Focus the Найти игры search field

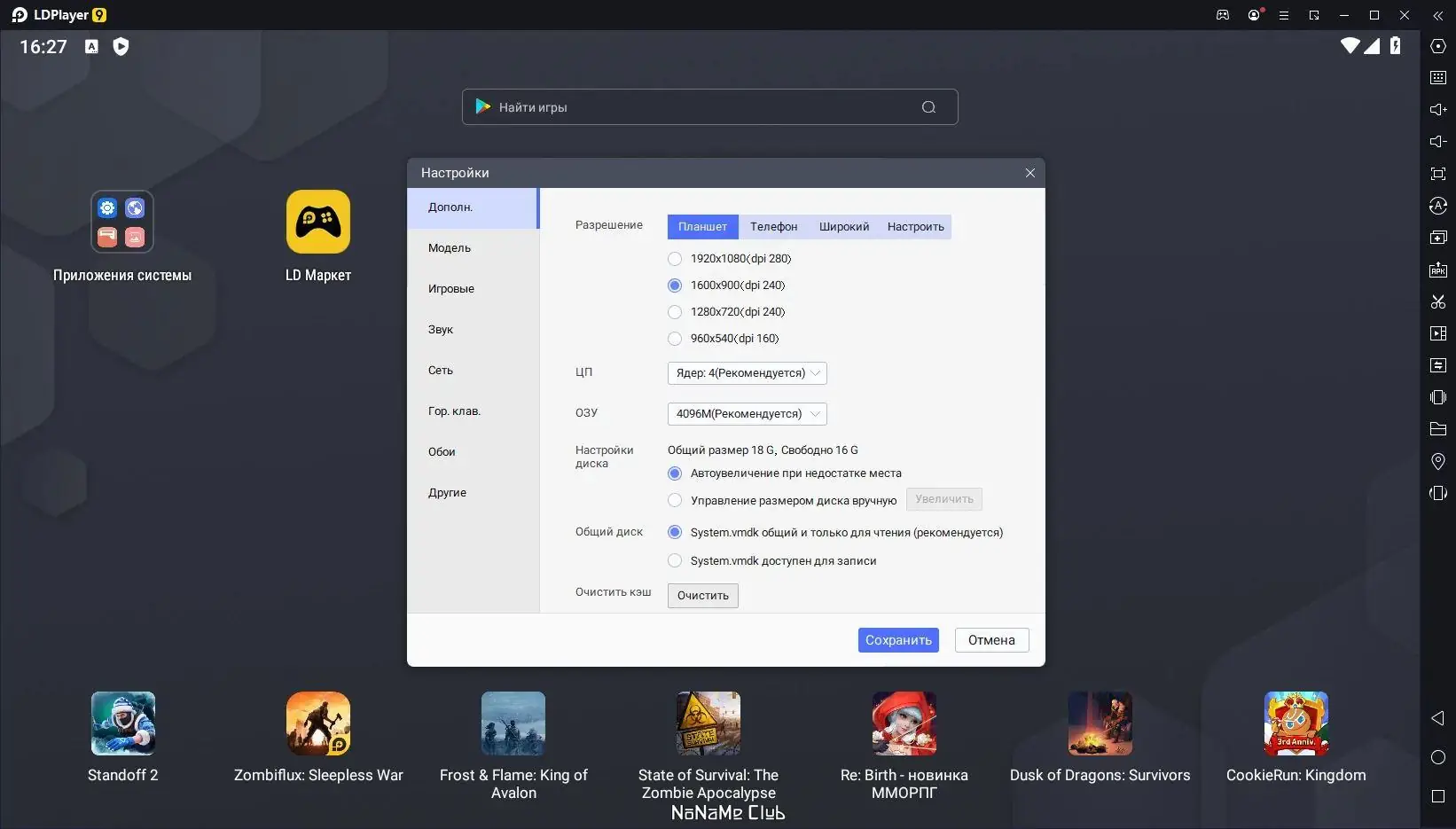[709, 107]
